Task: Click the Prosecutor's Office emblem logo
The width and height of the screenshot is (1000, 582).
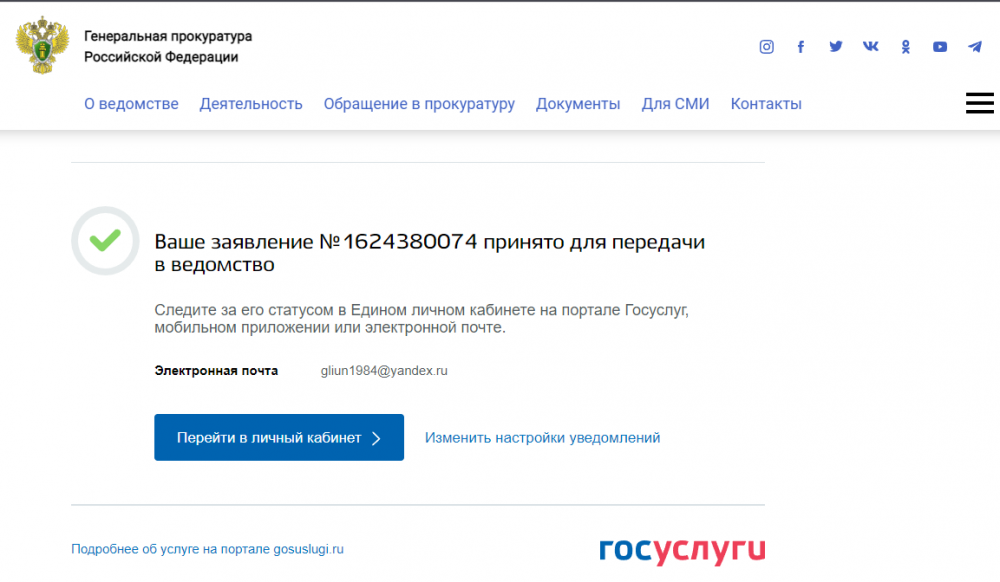Action: [42, 46]
